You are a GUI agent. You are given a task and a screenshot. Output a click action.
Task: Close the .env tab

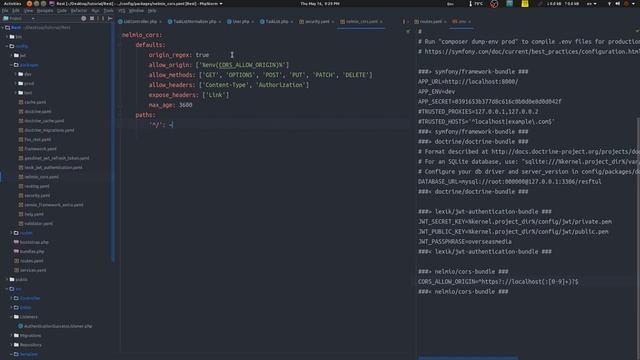tap(469, 22)
